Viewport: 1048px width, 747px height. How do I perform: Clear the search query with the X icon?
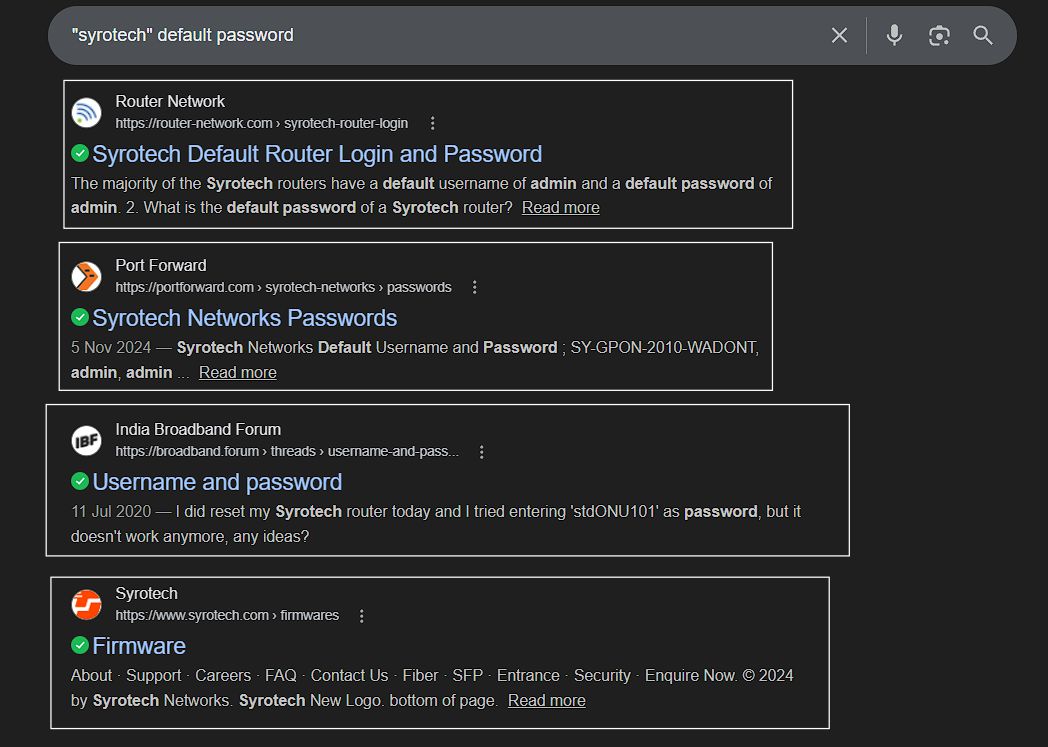click(x=839, y=35)
